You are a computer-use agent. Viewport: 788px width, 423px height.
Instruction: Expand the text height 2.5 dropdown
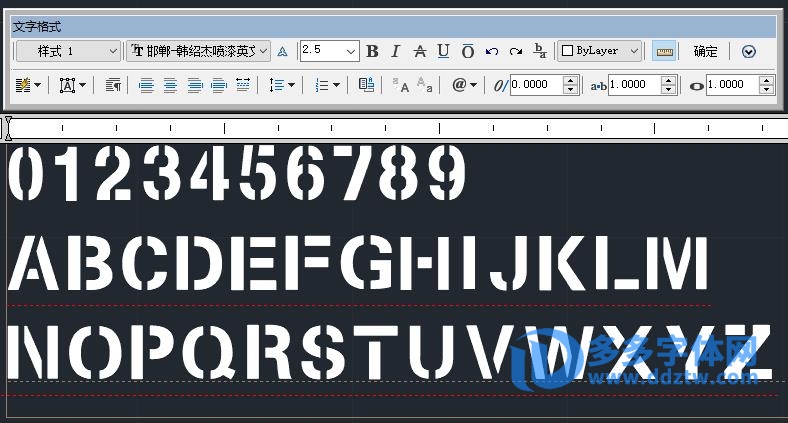[351, 51]
